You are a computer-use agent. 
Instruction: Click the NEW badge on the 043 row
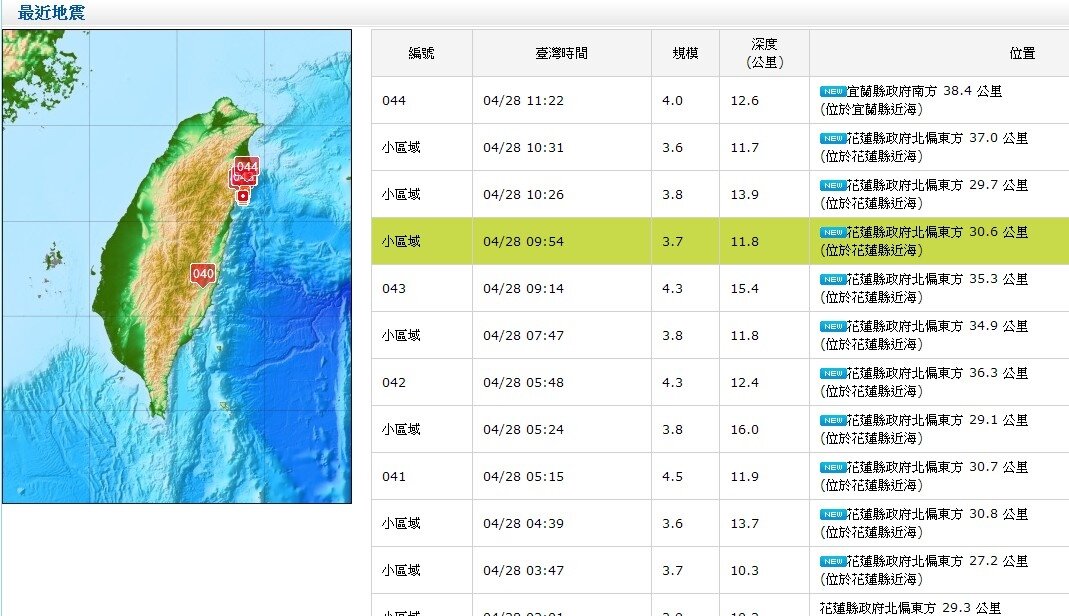click(x=832, y=279)
